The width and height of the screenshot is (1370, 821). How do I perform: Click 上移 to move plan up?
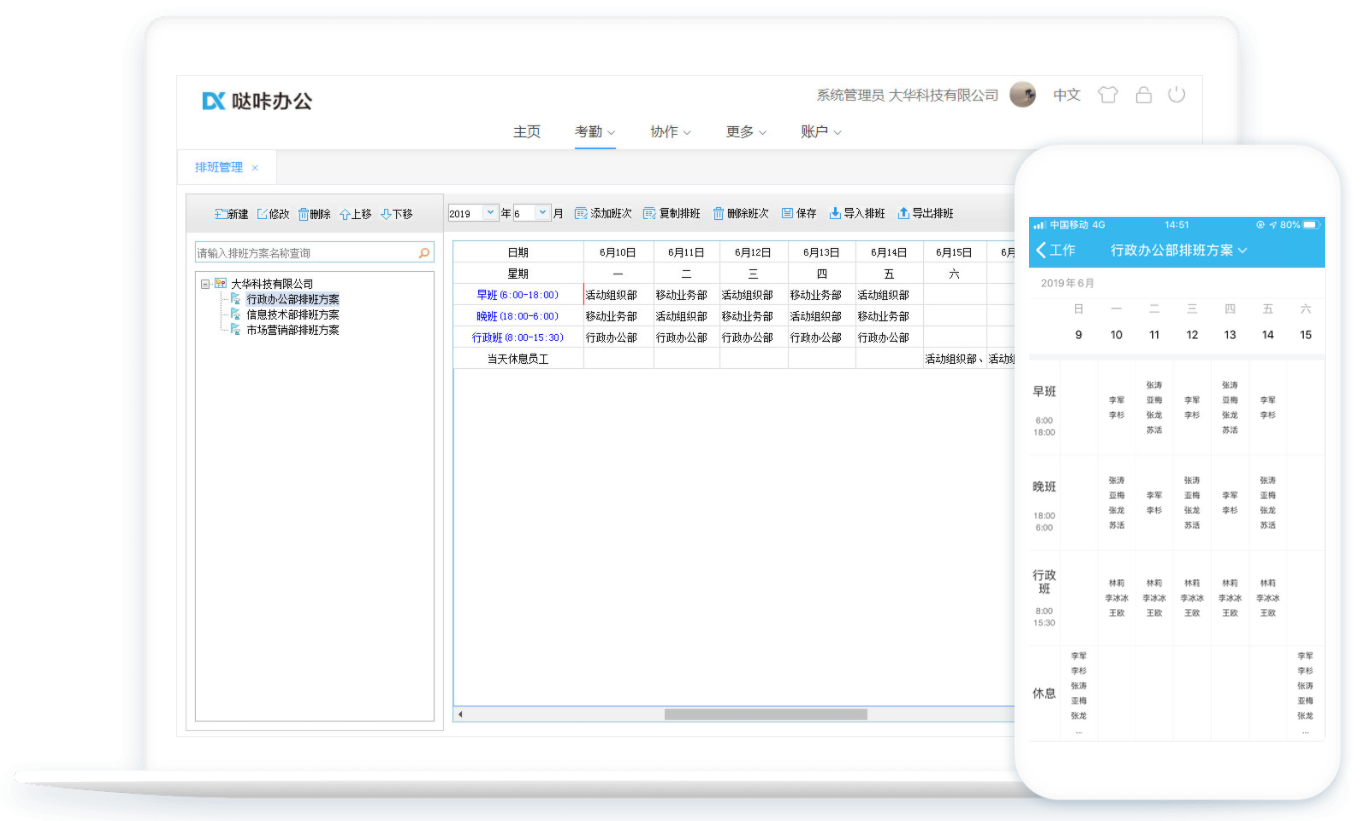pos(355,214)
